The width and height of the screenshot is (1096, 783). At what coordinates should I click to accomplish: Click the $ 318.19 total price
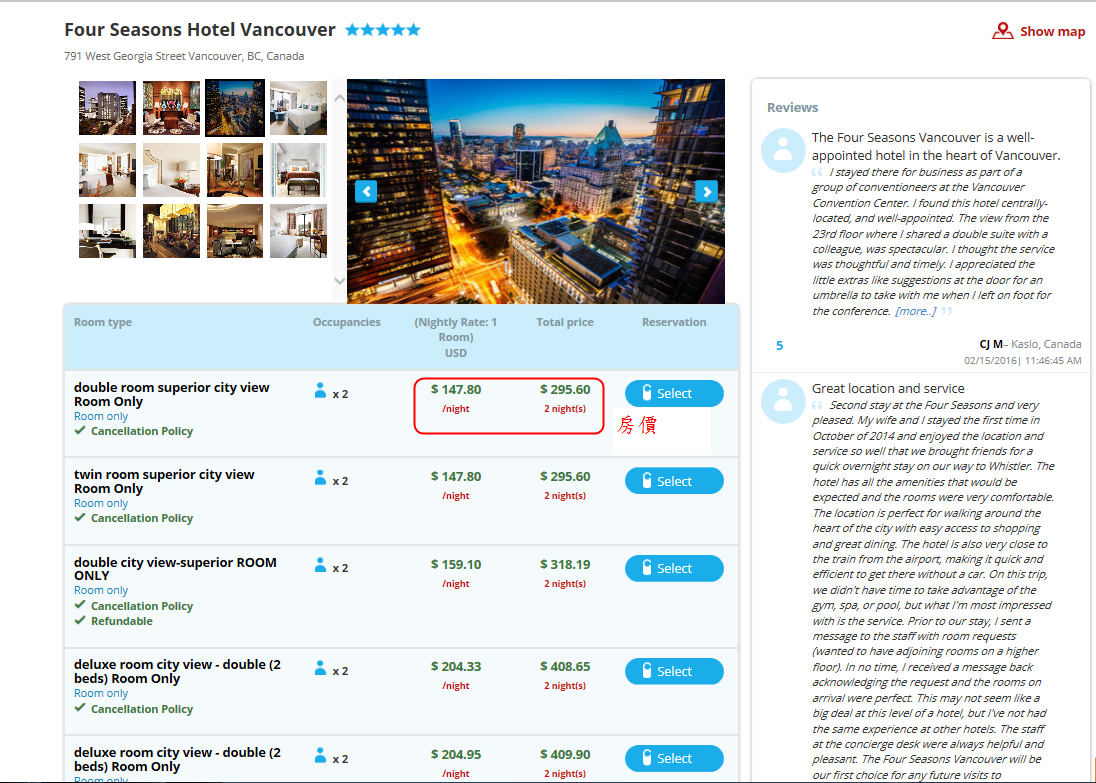(x=565, y=564)
